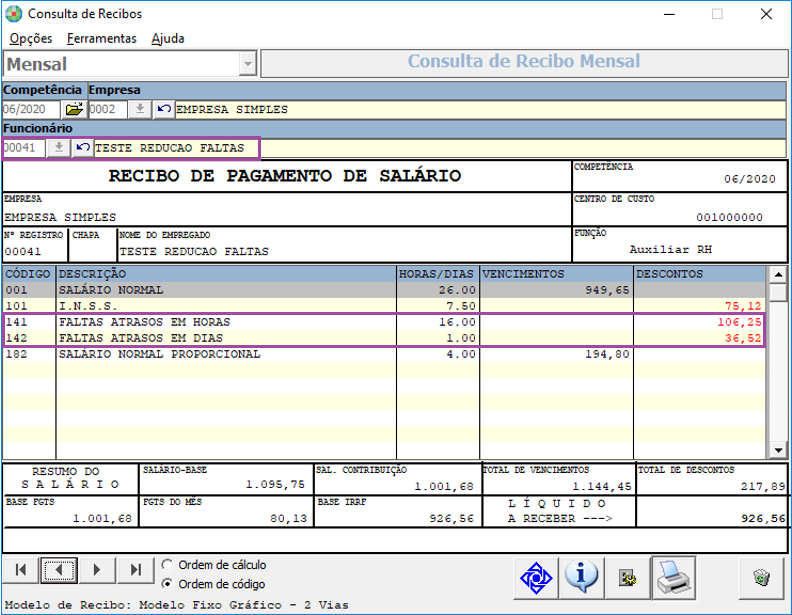Select the SALÁRIO NORMAL row

coord(384,290)
